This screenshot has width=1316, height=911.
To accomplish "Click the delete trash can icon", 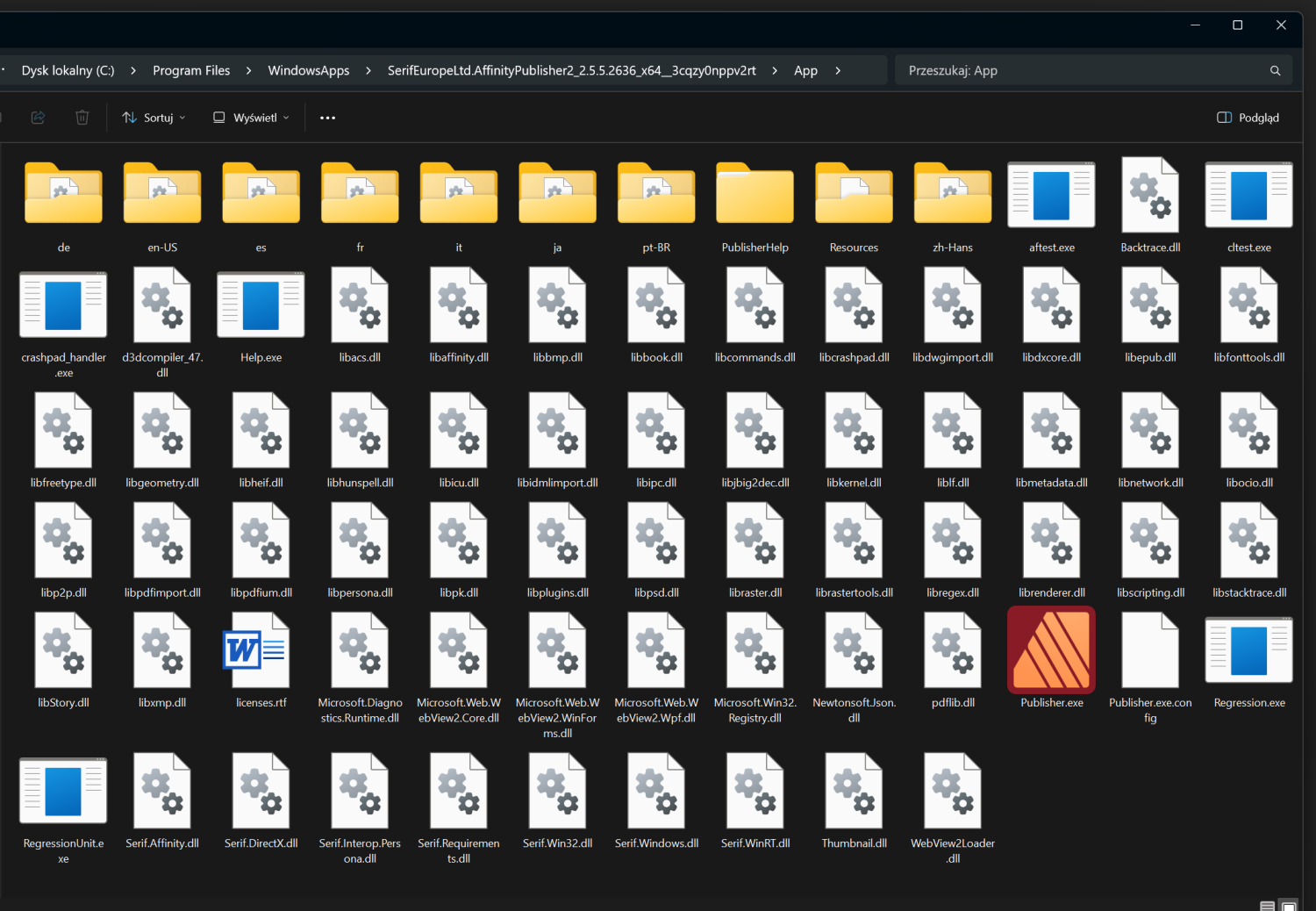I will [x=82, y=118].
